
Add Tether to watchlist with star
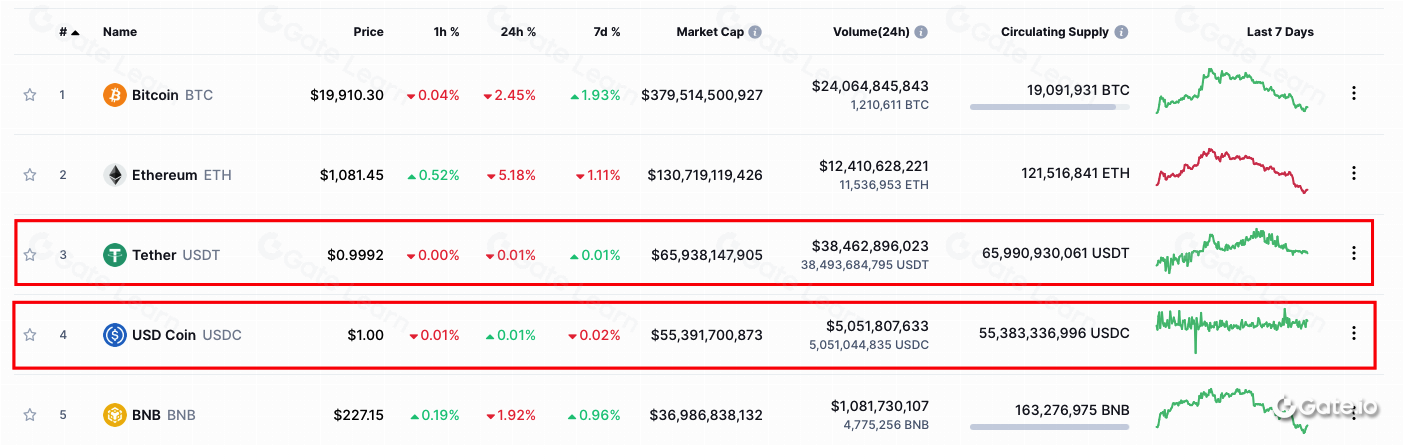click(x=30, y=255)
